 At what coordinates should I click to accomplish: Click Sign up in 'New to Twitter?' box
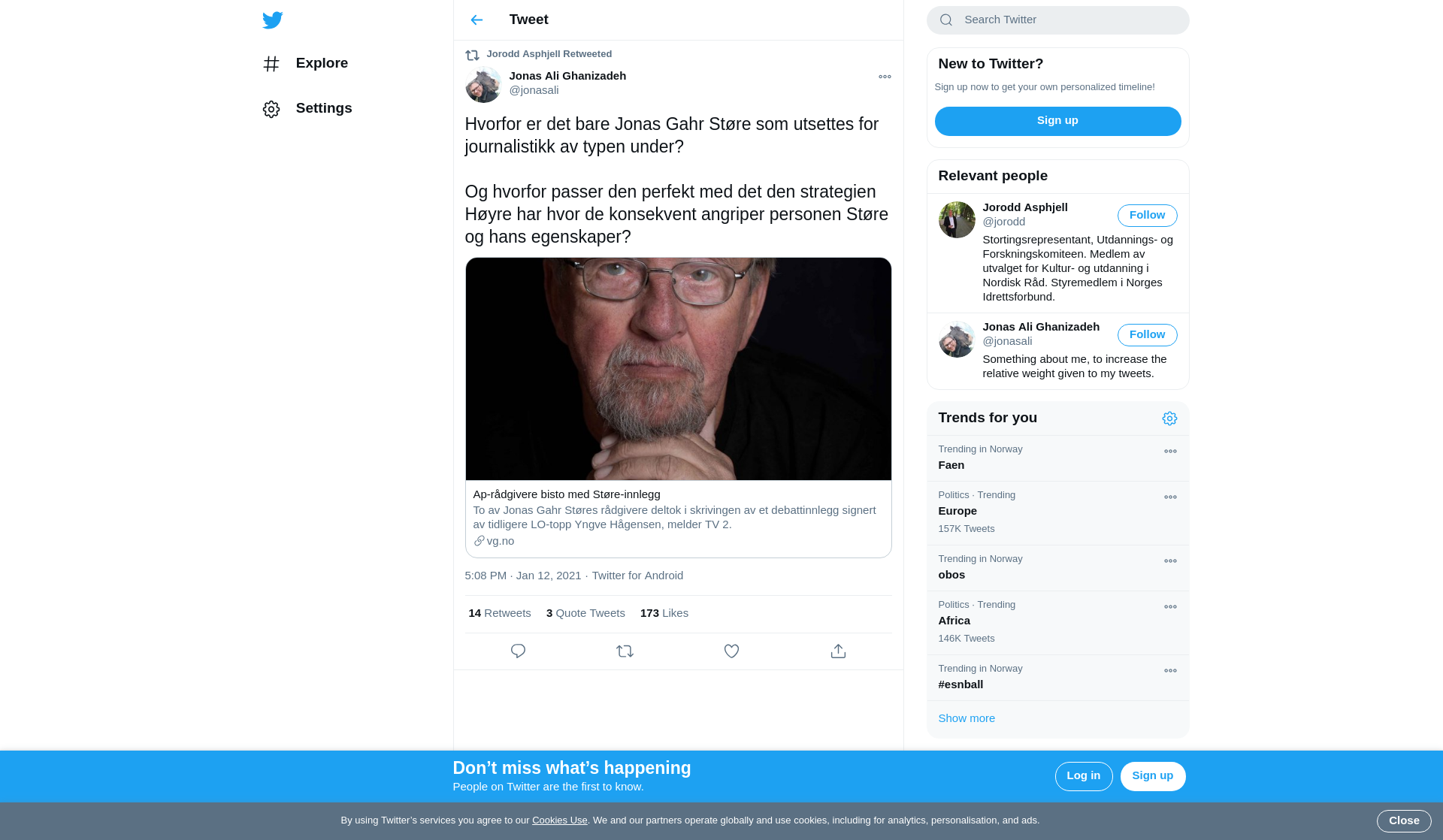[1057, 121]
